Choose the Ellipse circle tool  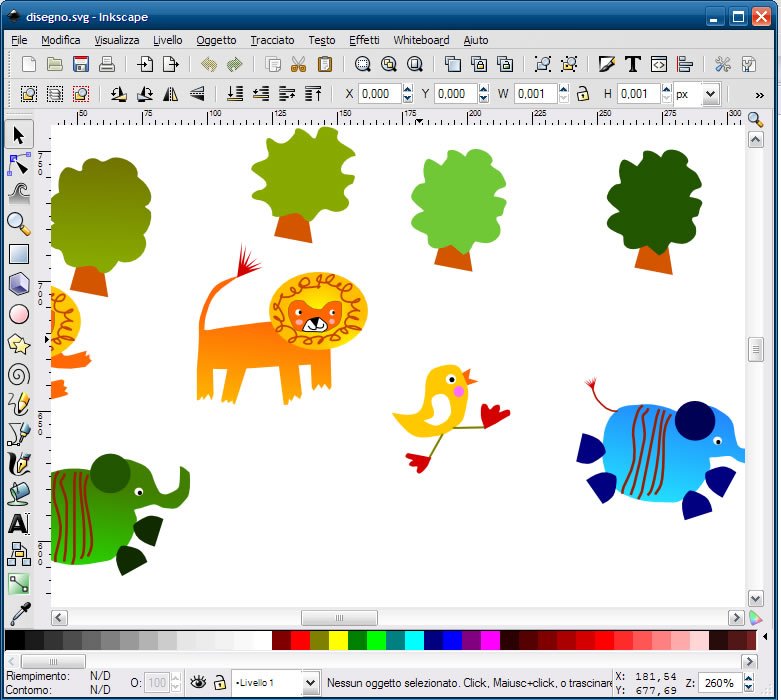point(18,314)
